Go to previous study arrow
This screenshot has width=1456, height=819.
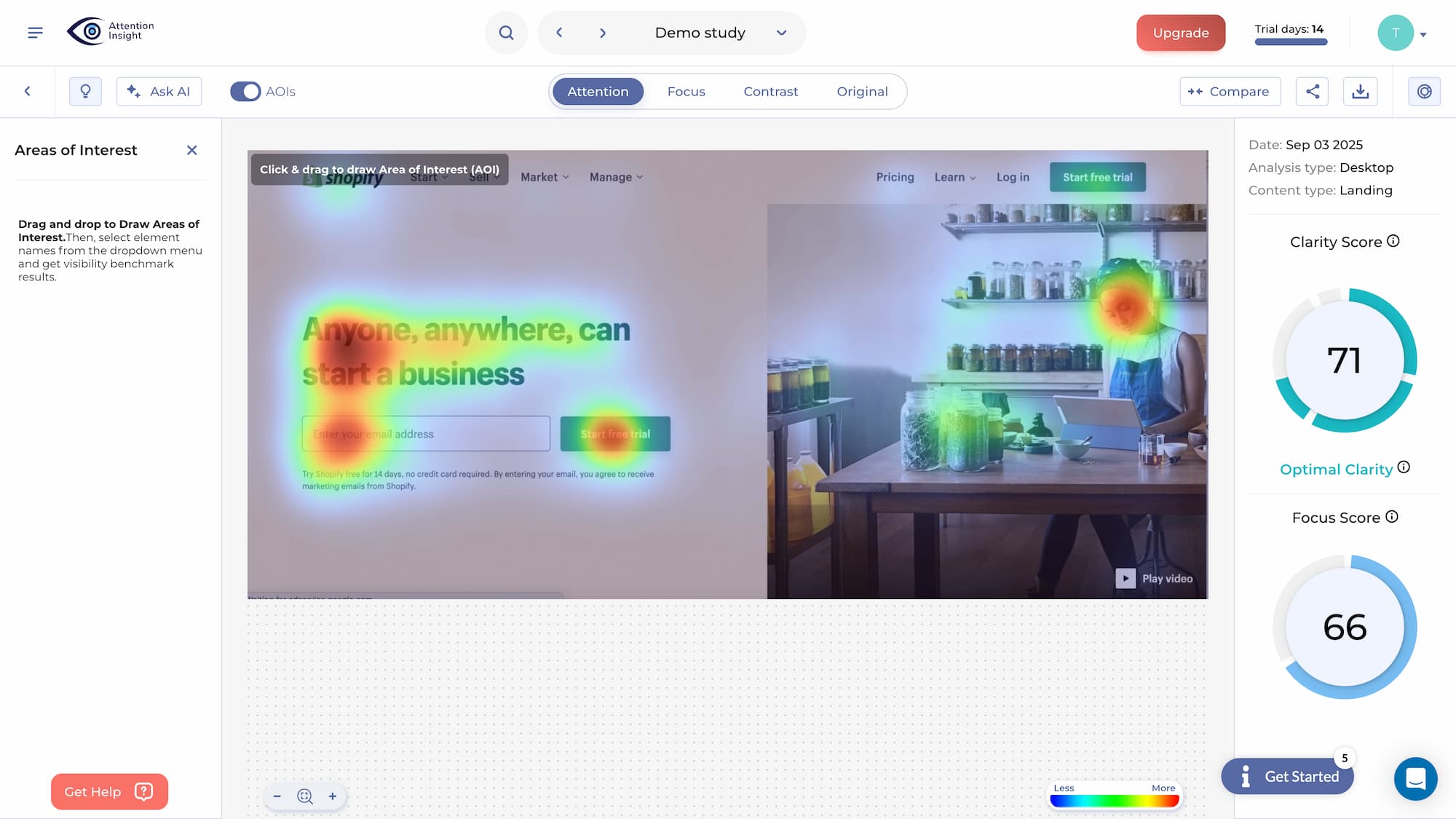(559, 33)
